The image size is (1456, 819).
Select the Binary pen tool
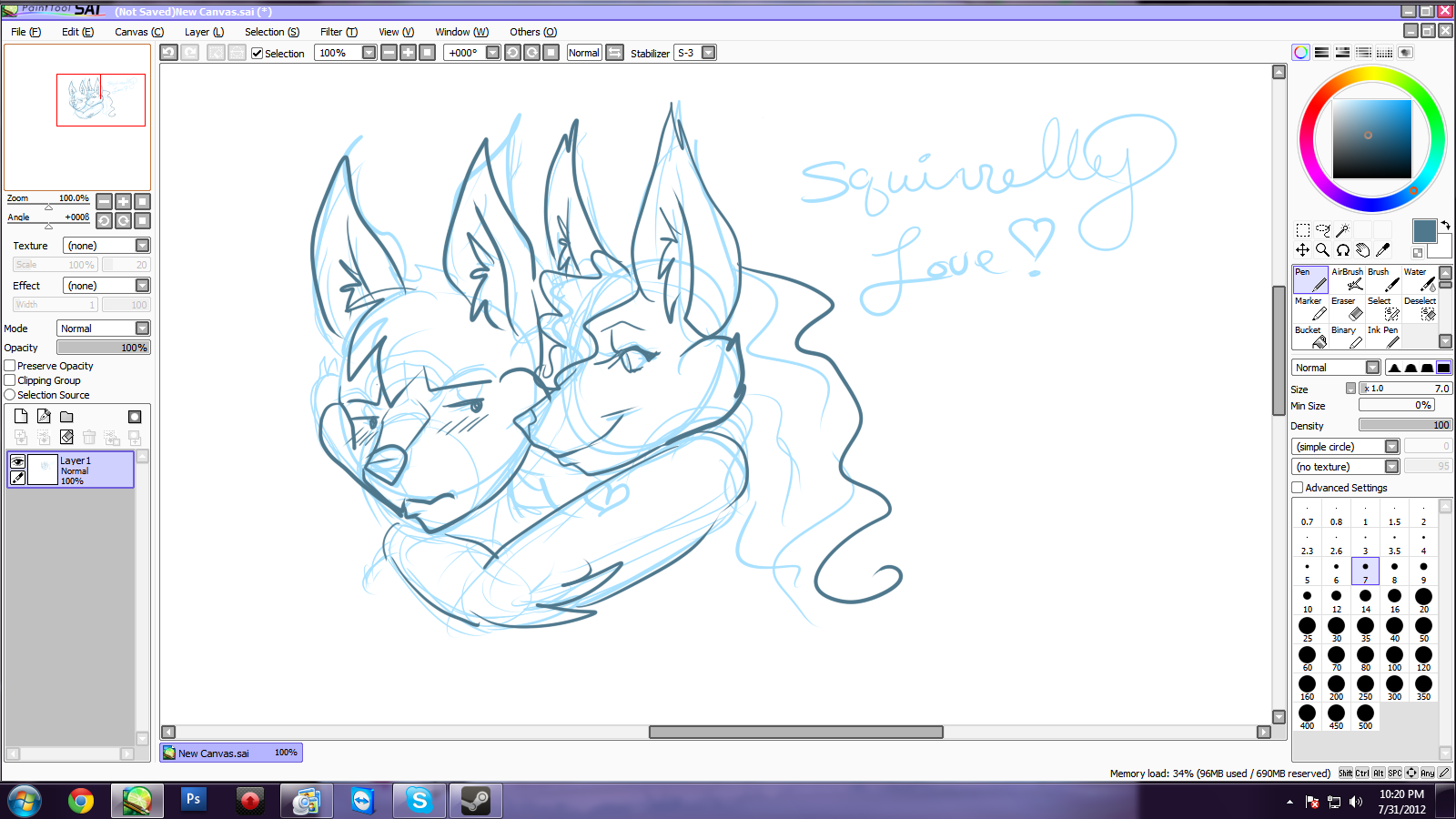(x=1347, y=337)
